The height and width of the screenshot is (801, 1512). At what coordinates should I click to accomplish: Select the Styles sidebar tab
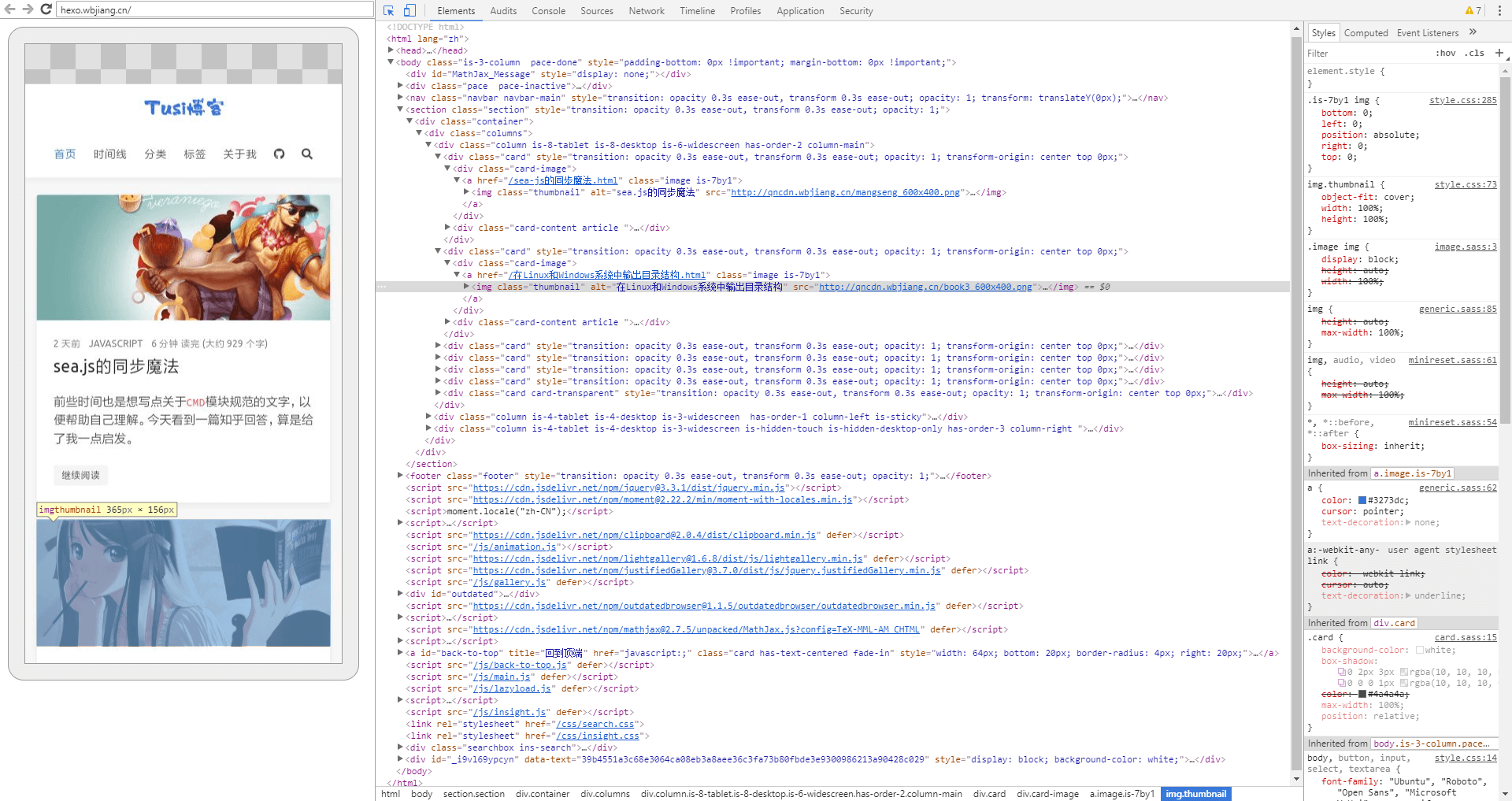click(x=1323, y=32)
